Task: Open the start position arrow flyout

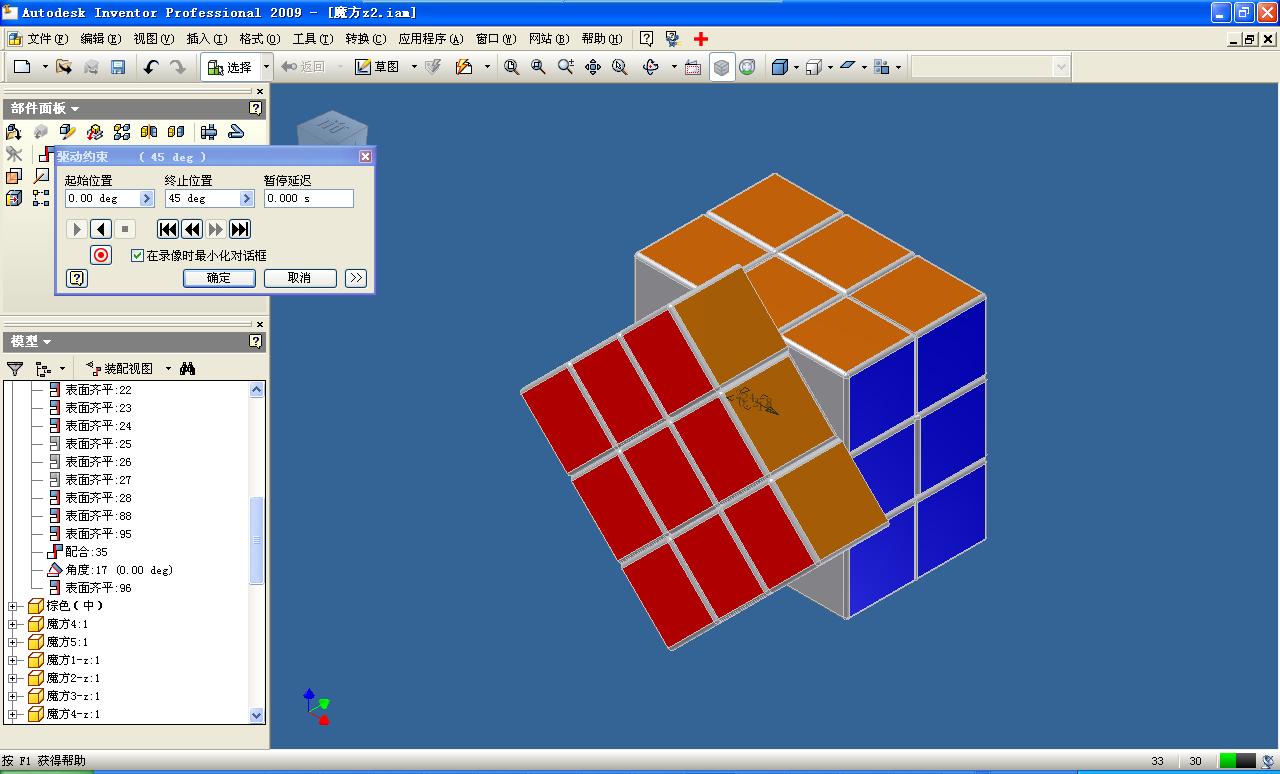Action: 147,199
